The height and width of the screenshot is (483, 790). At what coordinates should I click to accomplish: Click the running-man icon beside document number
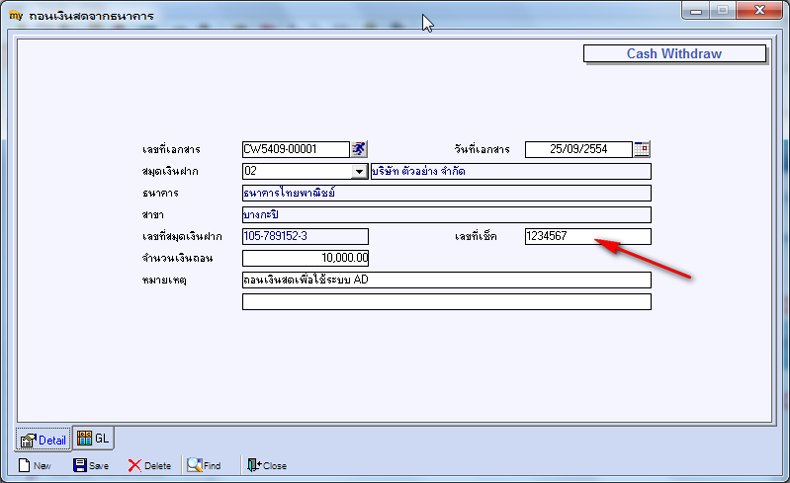tap(359, 149)
